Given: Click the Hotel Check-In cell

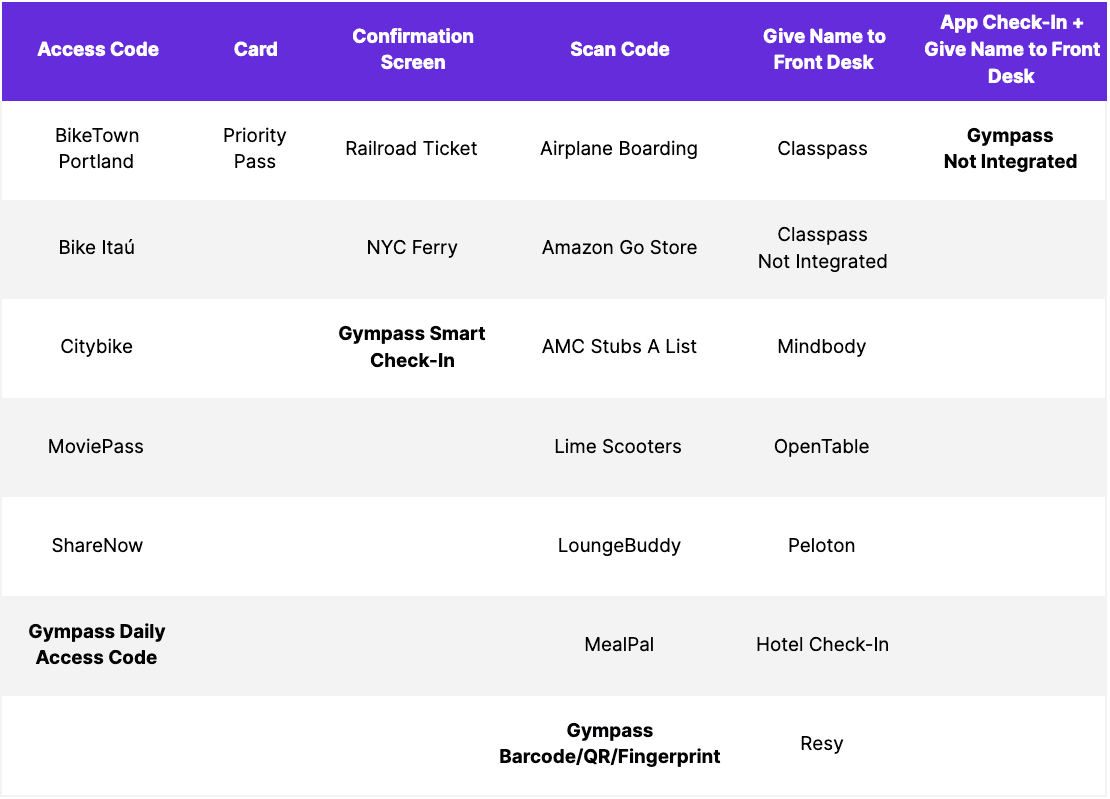Looking at the screenshot, I should click(822, 644).
